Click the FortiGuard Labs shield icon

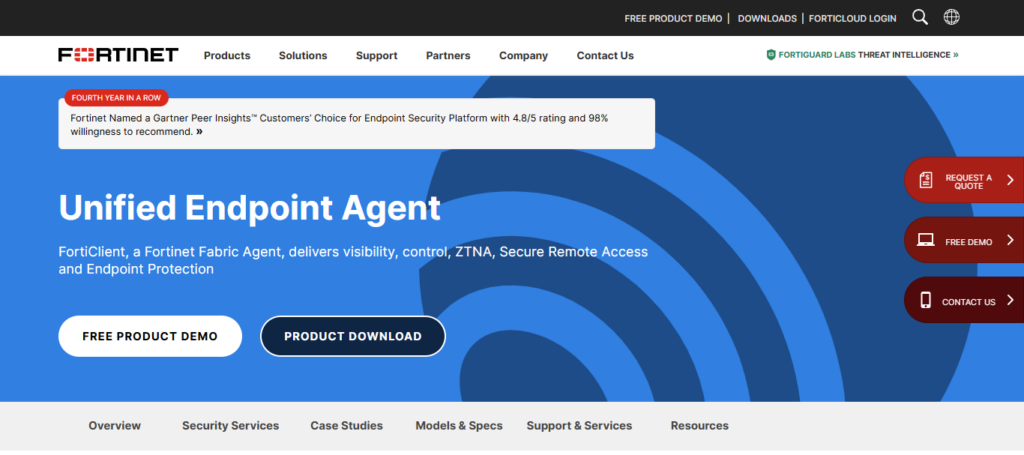(771, 55)
